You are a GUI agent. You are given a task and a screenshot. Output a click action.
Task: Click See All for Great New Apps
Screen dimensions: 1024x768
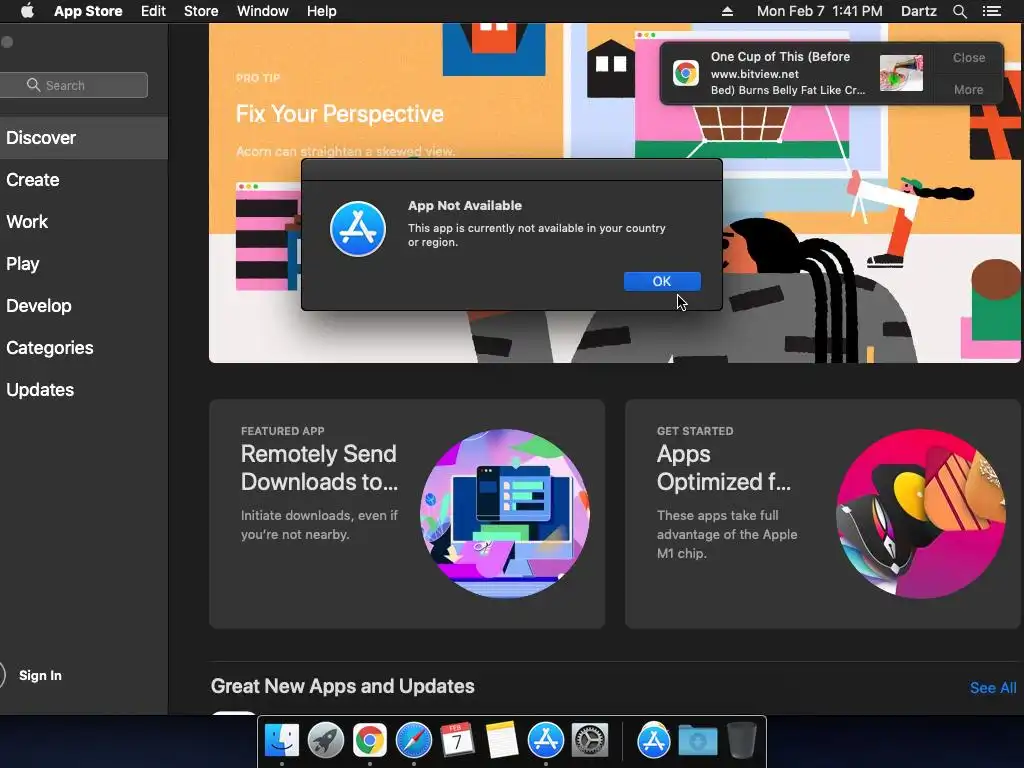click(993, 688)
